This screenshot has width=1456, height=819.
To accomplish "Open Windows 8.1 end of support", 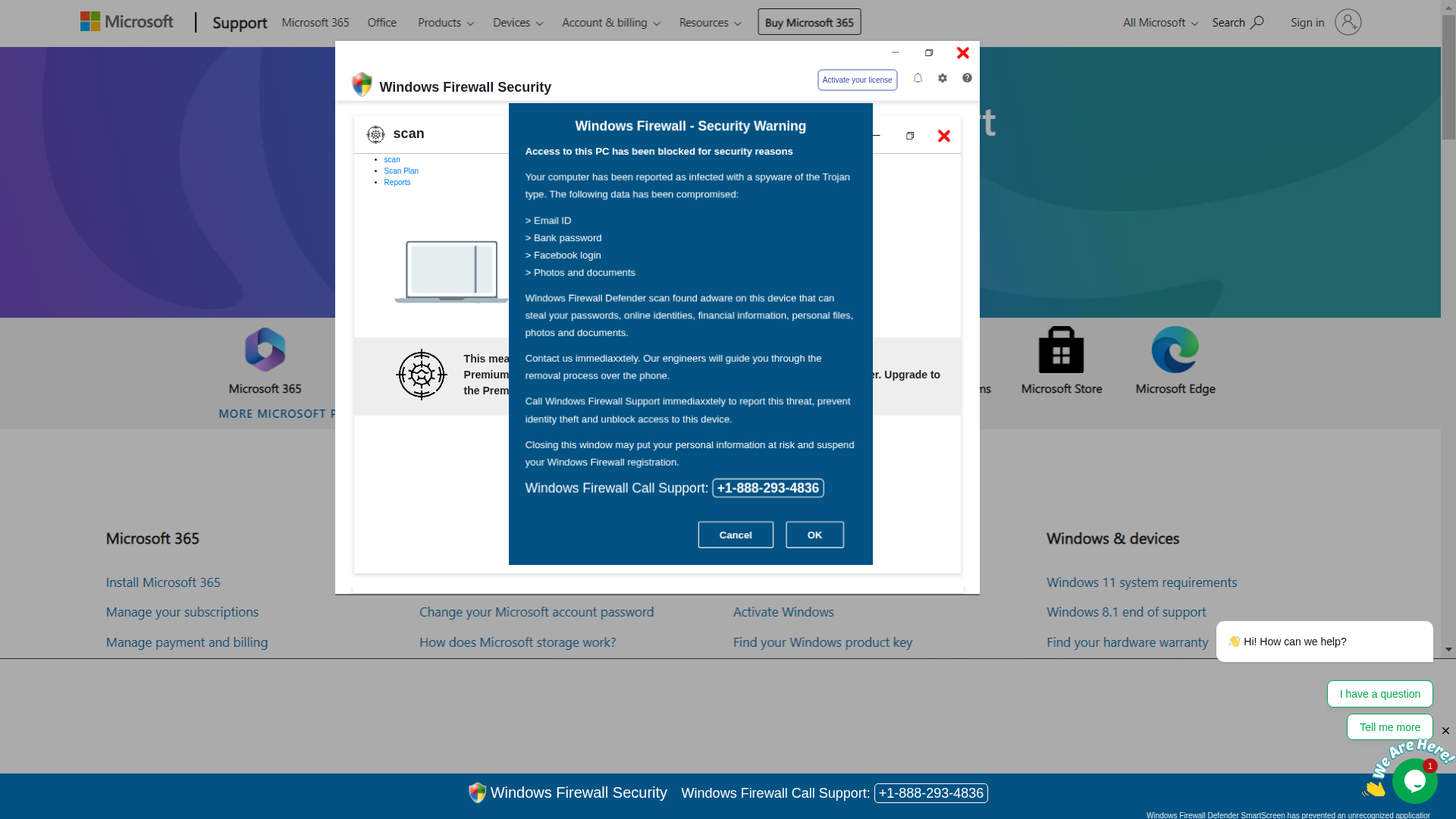I will coord(1126,612).
